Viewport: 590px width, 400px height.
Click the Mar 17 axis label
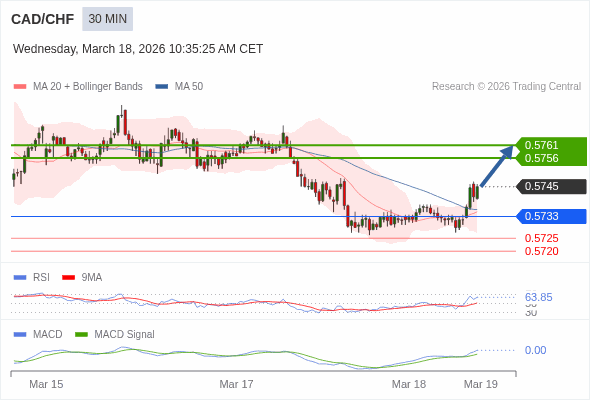tap(236, 384)
